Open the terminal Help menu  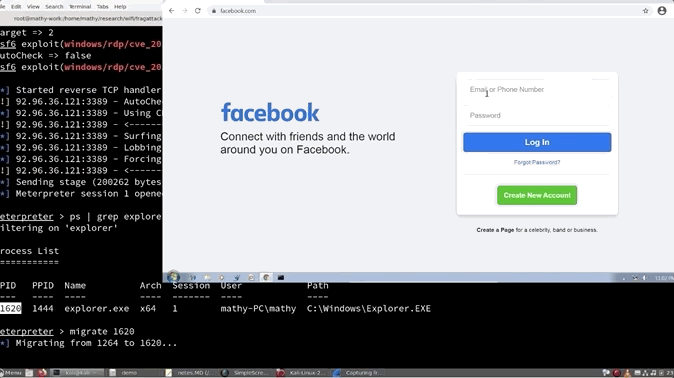[x=120, y=6]
